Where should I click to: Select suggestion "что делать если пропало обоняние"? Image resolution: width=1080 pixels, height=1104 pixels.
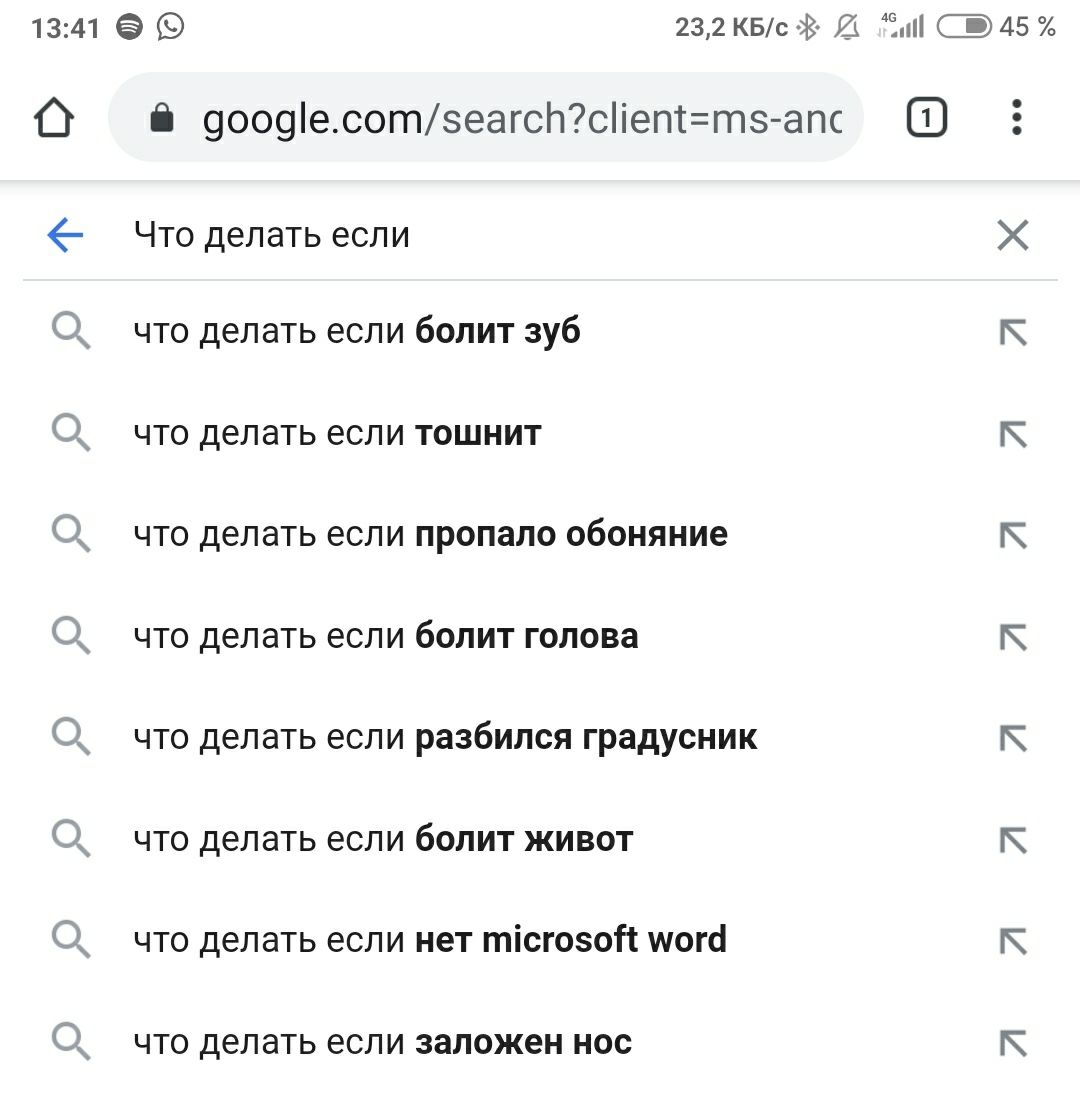tap(540, 534)
